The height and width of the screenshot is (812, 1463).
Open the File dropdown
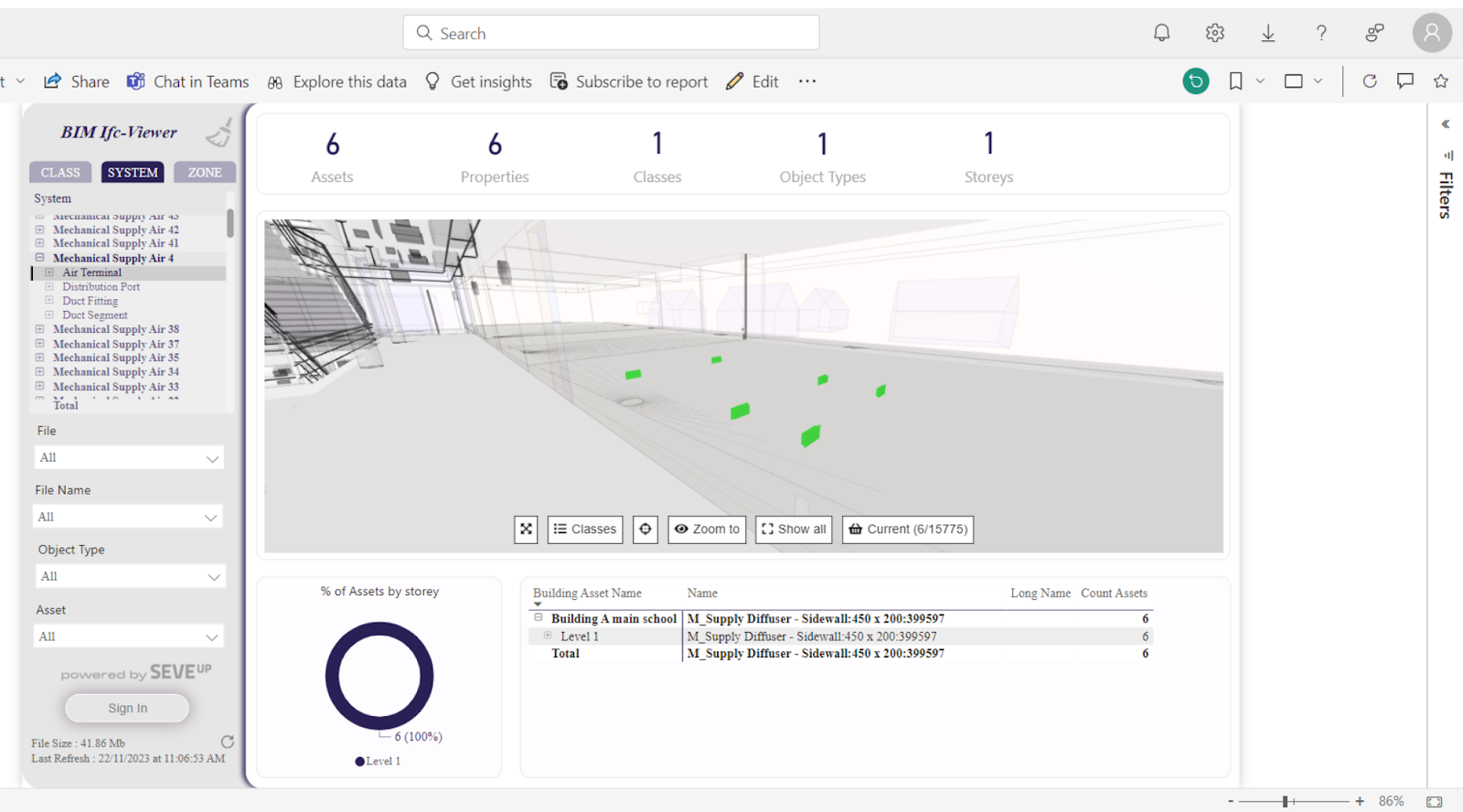point(128,457)
